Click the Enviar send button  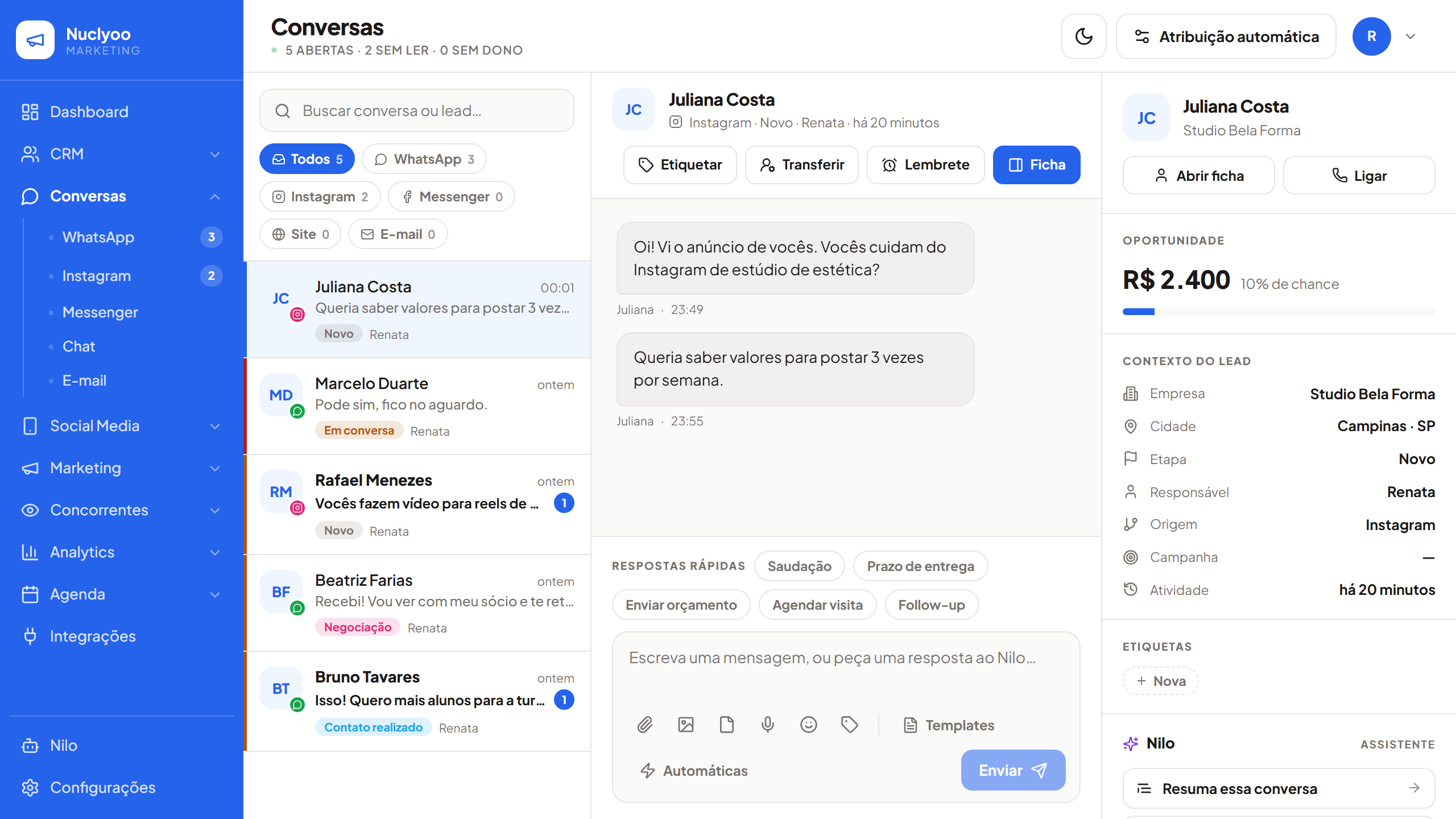pos(1013,770)
